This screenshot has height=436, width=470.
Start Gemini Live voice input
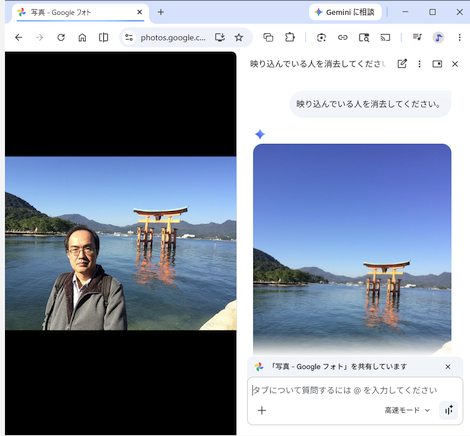coord(449,410)
